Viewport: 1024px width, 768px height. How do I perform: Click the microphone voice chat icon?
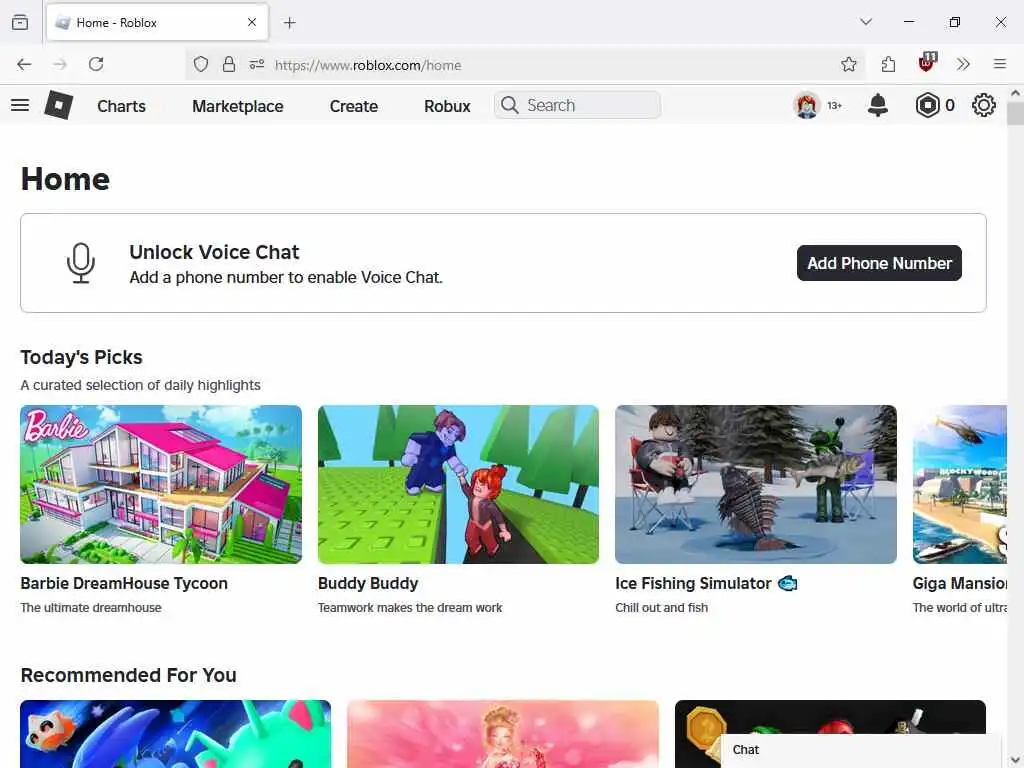click(81, 263)
